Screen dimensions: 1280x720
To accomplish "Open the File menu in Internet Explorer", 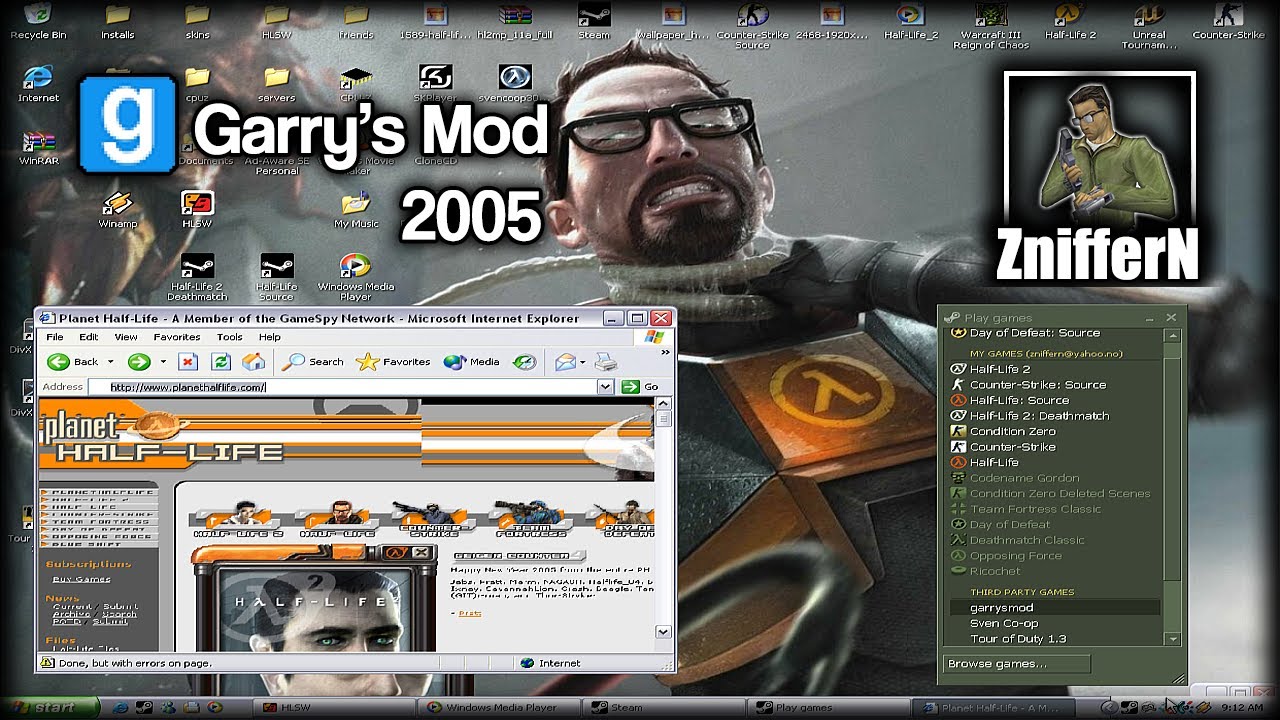I will (x=56, y=337).
